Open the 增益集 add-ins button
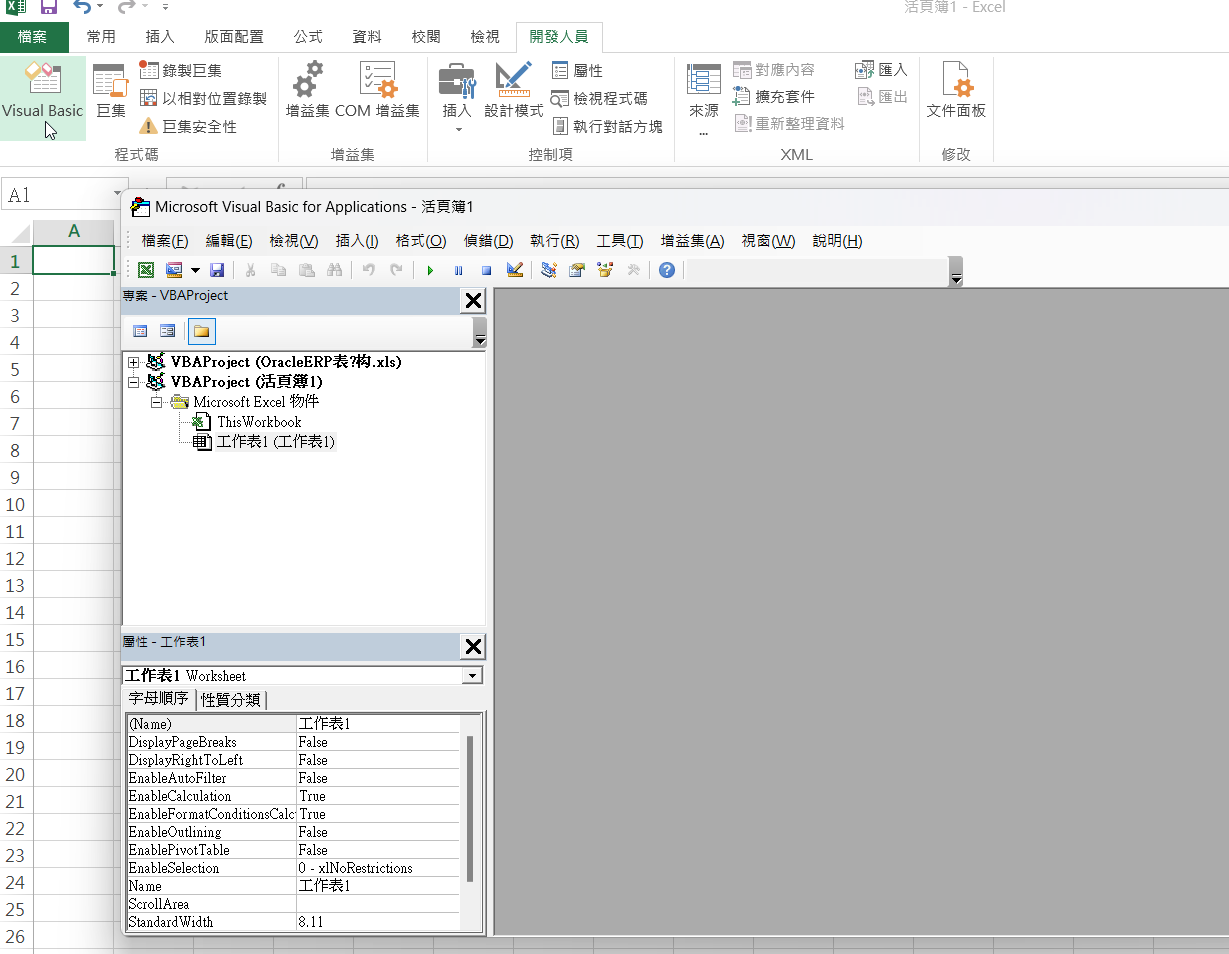The height and width of the screenshot is (954, 1229). click(x=307, y=92)
